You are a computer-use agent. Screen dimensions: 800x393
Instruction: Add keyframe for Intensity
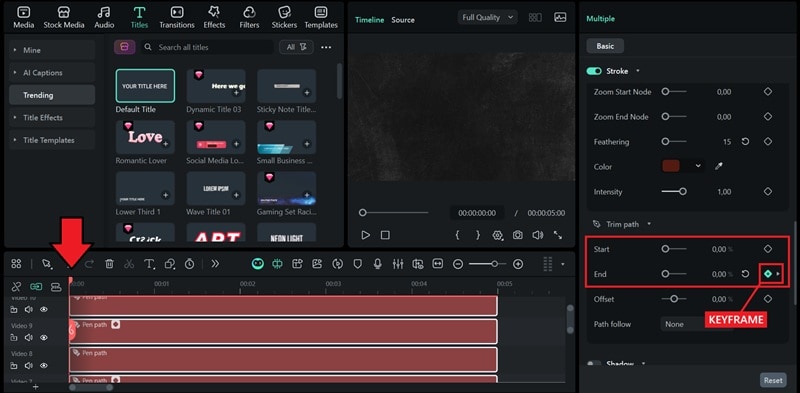click(x=768, y=191)
